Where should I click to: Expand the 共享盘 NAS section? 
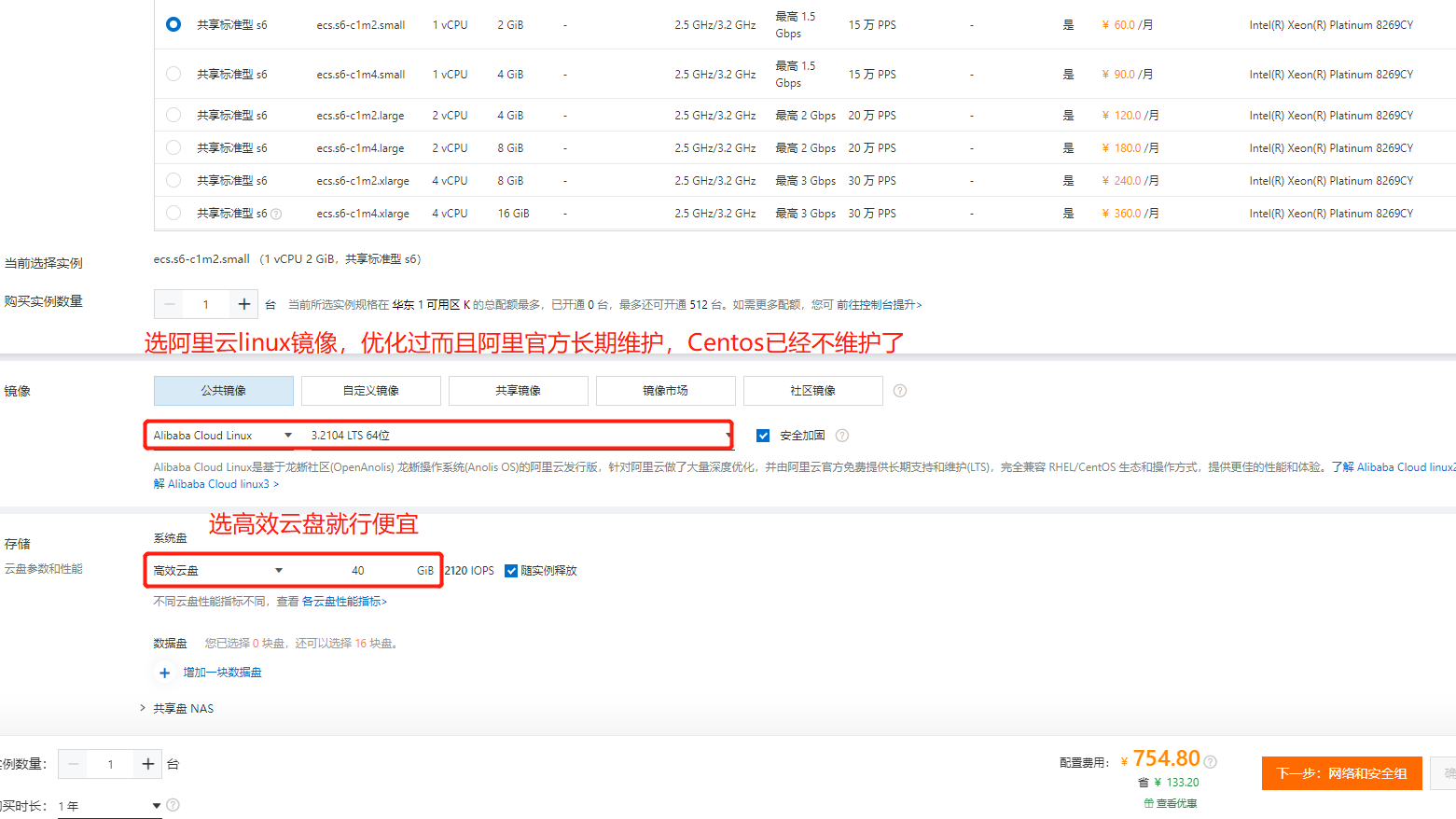[177, 709]
